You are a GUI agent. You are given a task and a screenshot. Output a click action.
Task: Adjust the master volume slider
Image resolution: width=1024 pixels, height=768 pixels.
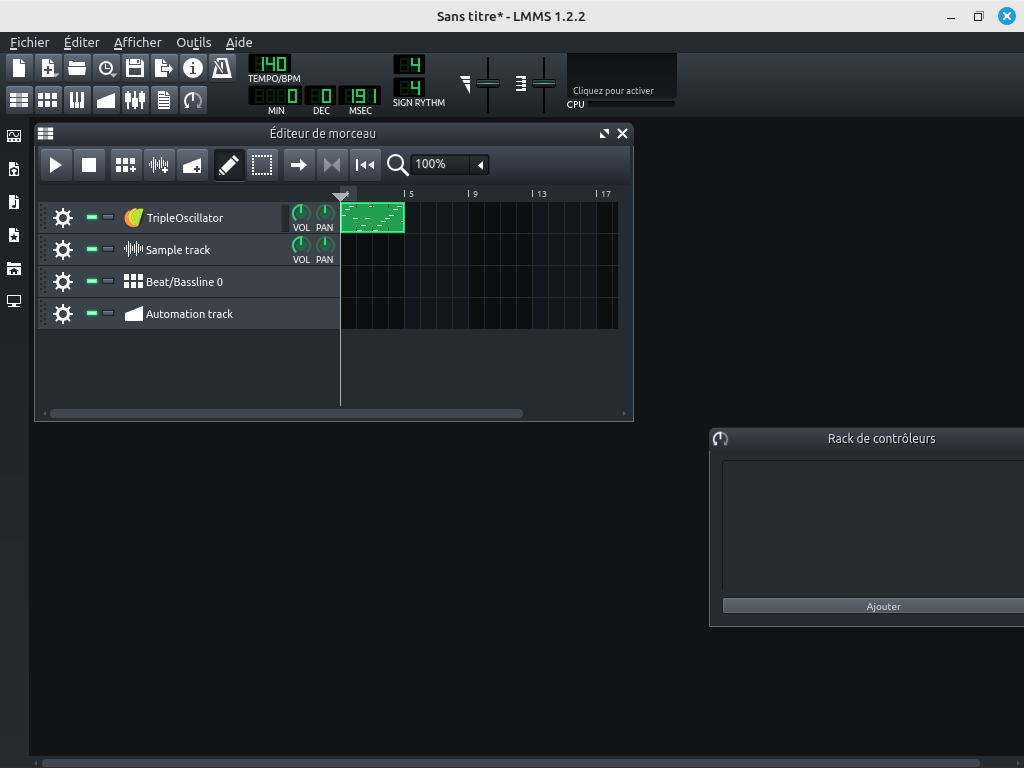(488, 84)
